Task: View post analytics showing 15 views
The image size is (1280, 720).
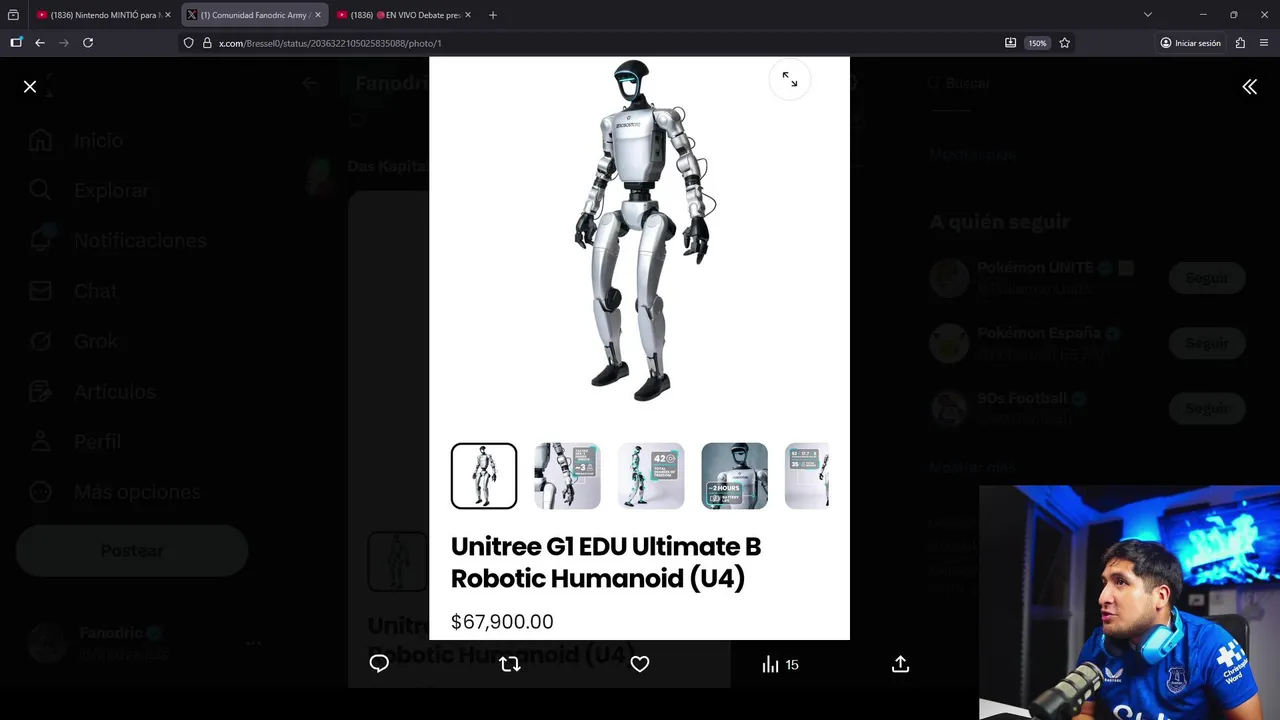Action: [781, 664]
